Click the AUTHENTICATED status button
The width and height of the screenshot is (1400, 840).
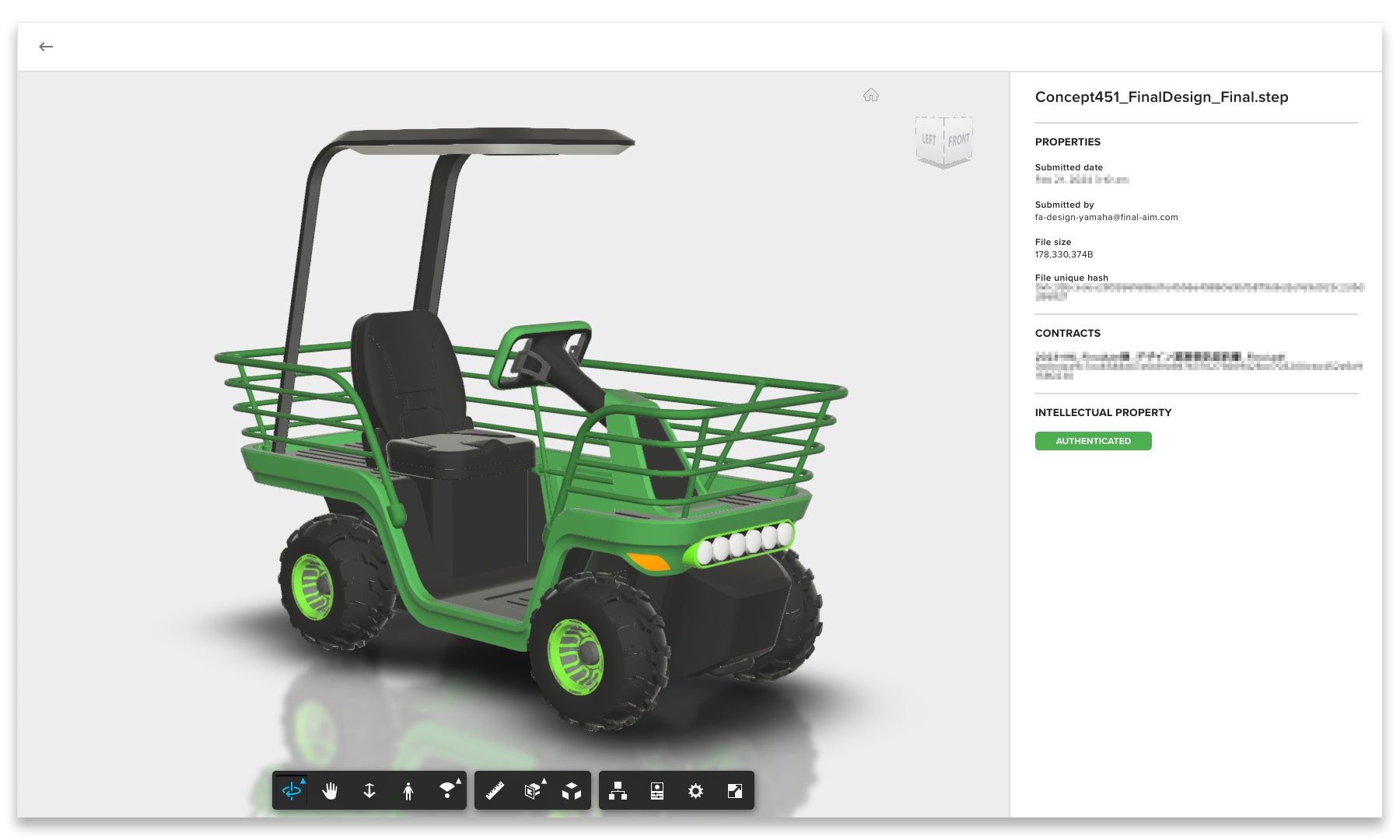[x=1093, y=441]
